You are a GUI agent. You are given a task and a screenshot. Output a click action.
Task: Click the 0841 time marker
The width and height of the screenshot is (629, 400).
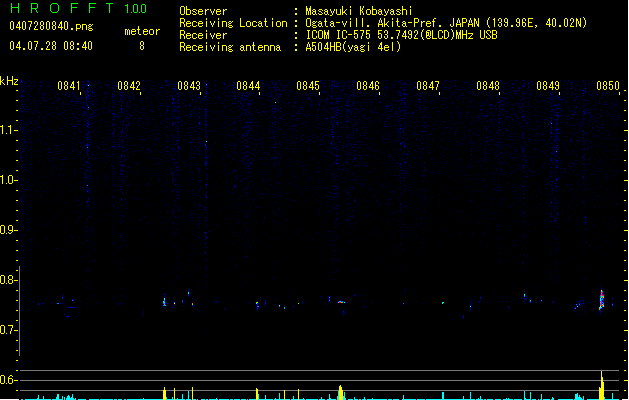(69, 86)
